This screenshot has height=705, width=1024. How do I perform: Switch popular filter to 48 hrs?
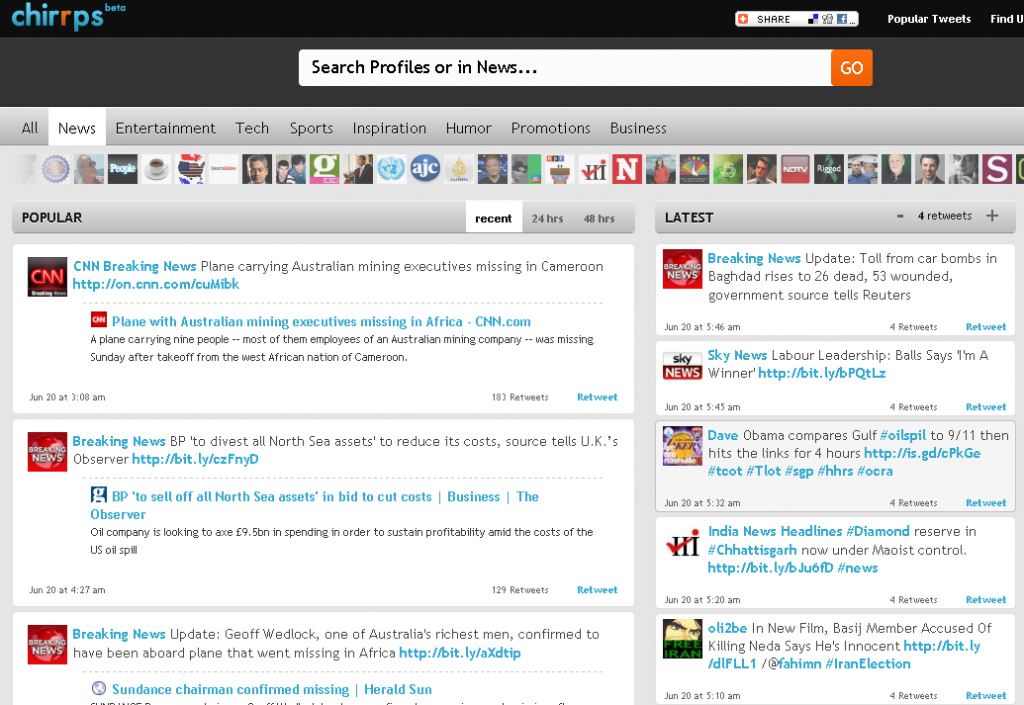point(599,218)
